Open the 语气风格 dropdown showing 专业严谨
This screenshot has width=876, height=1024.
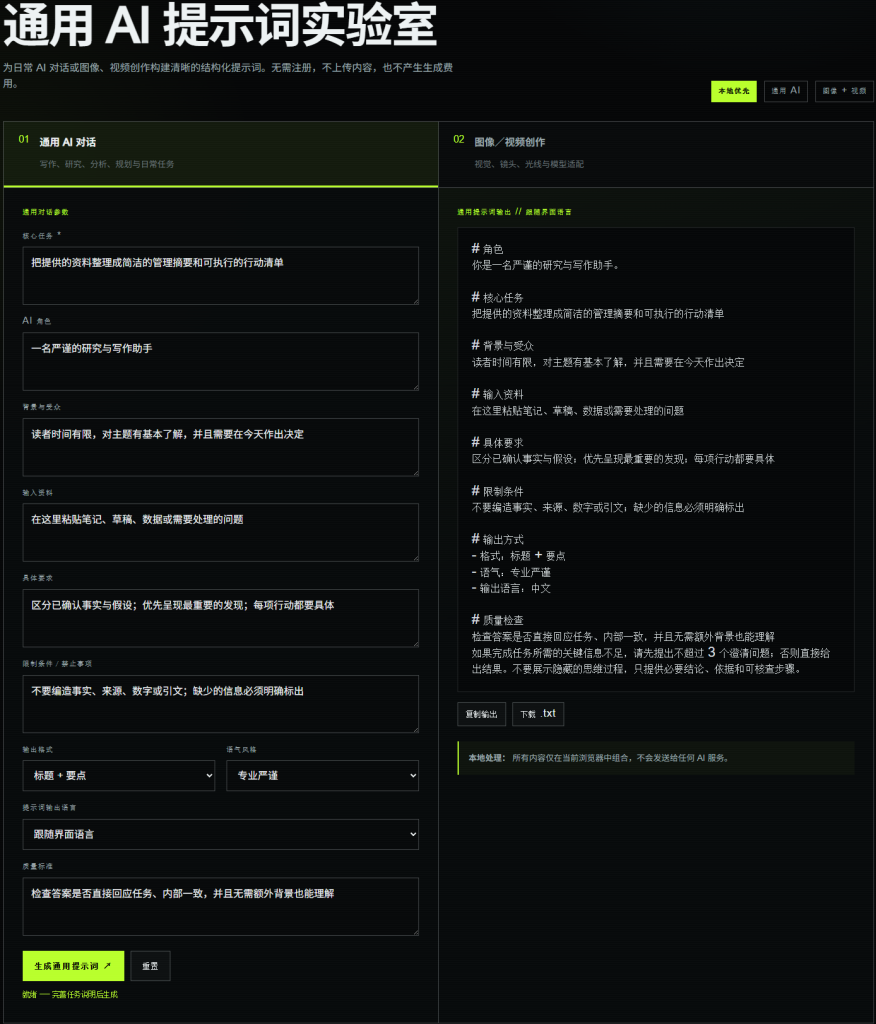tap(323, 775)
